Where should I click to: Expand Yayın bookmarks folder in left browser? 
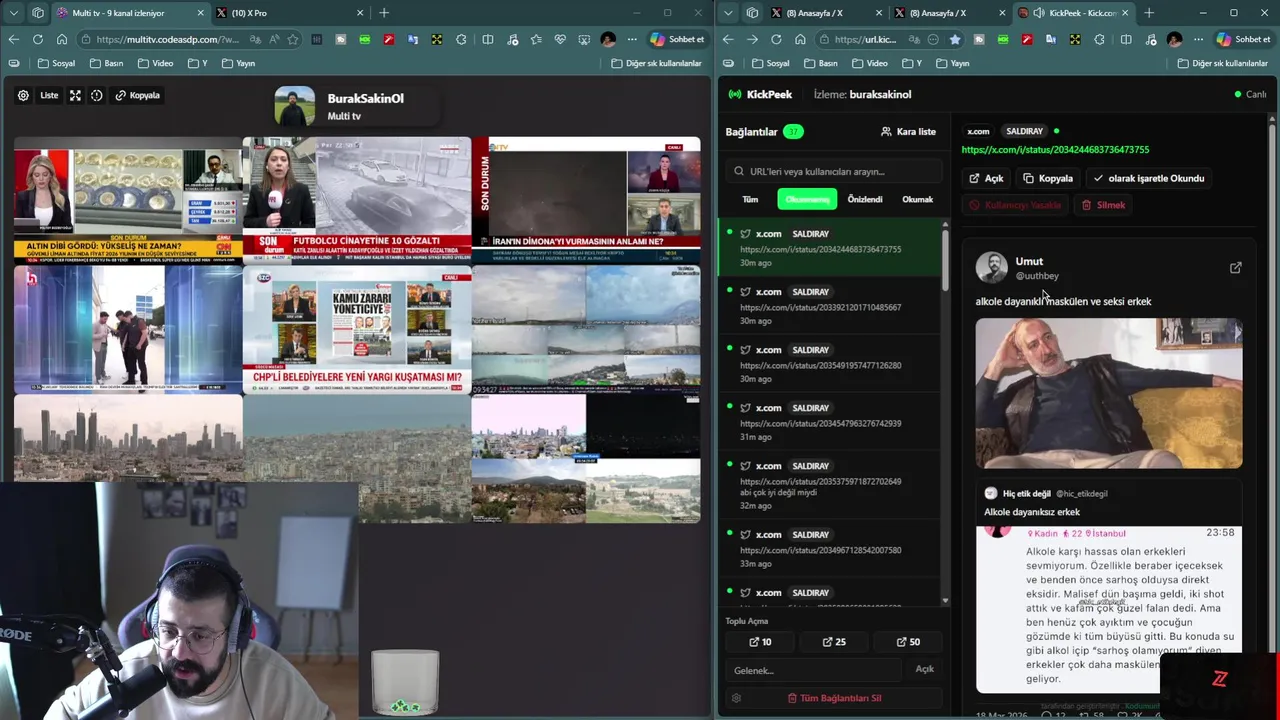point(238,63)
